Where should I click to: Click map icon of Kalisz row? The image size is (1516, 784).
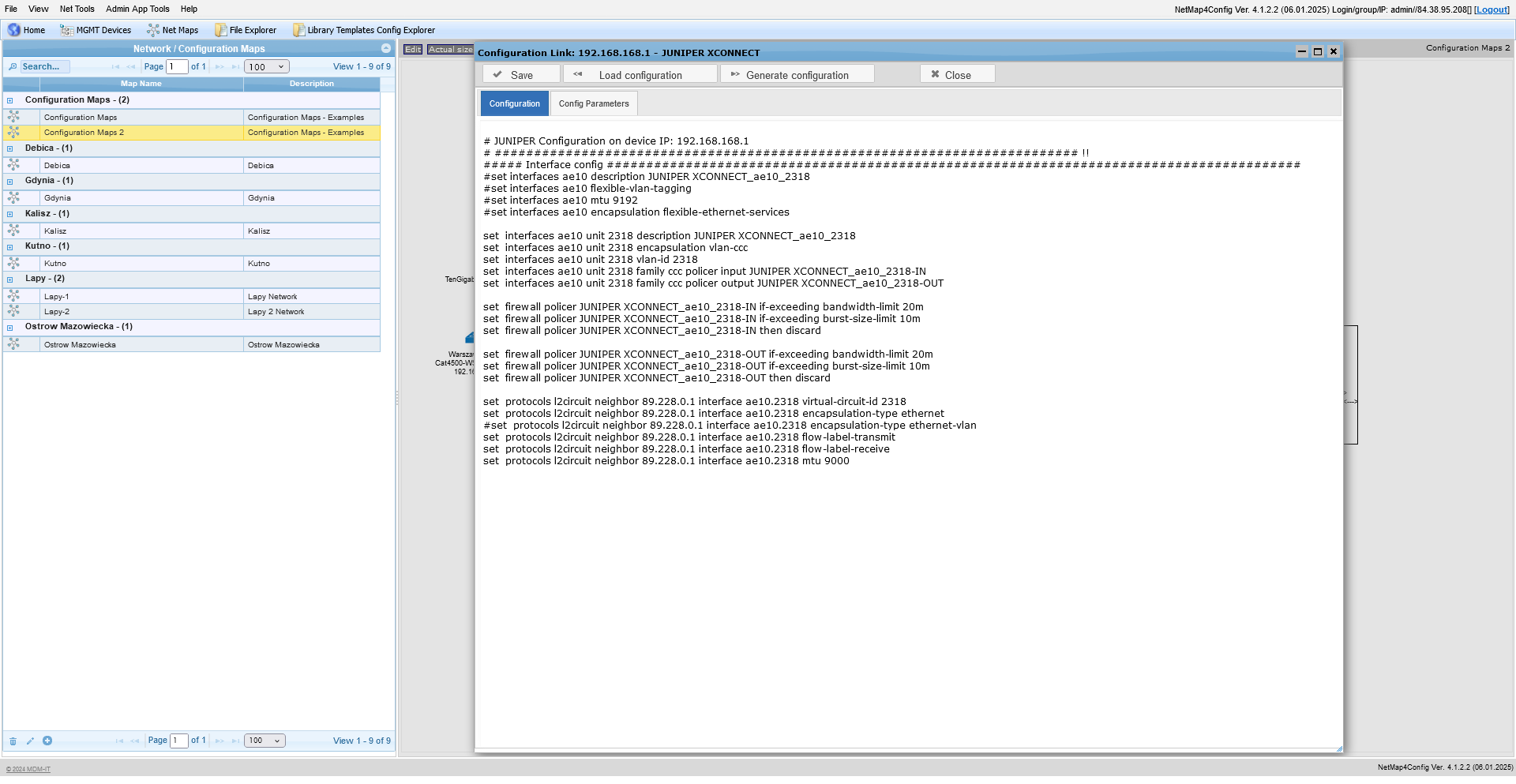click(13, 231)
